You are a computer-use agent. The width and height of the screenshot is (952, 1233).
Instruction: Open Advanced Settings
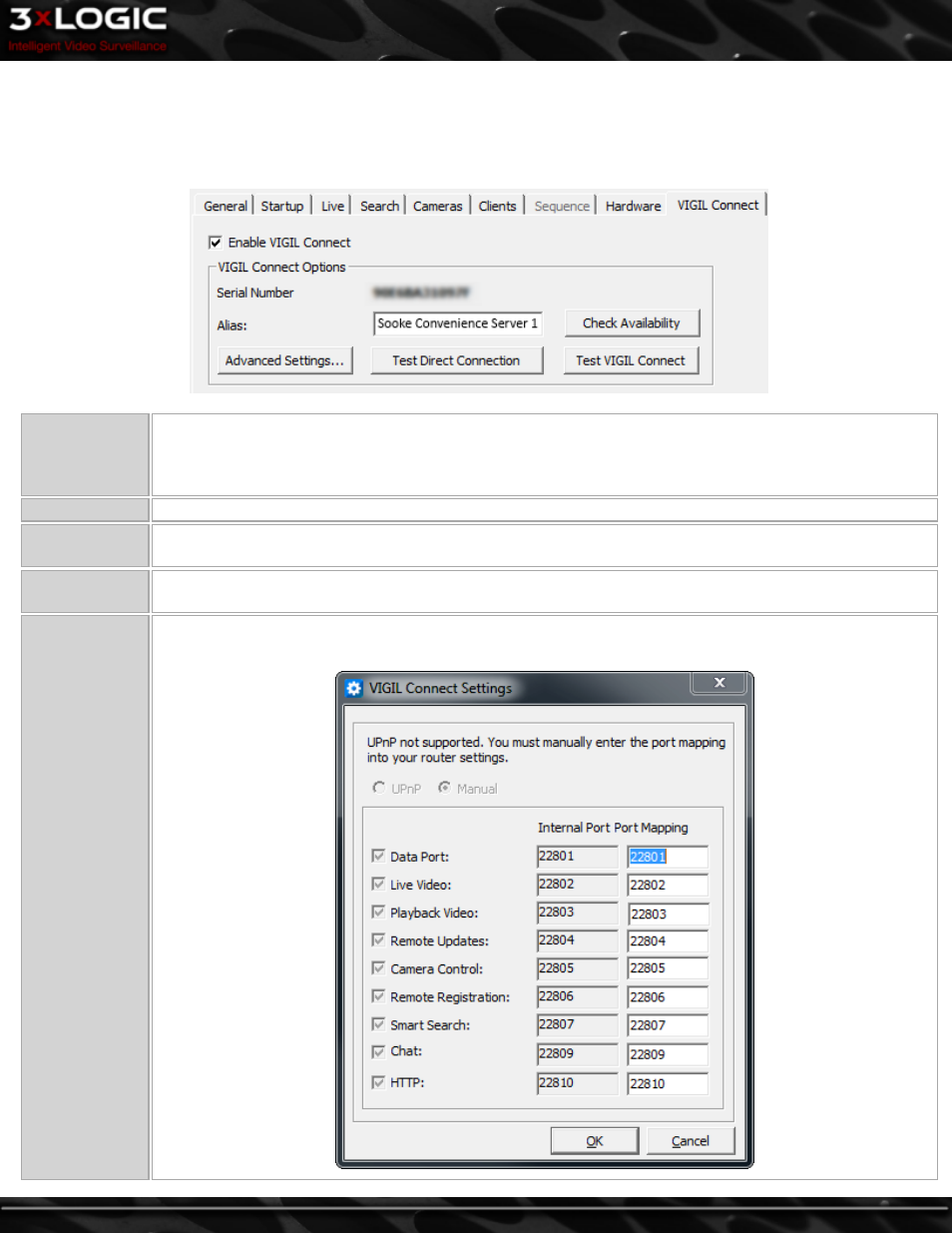[284, 360]
